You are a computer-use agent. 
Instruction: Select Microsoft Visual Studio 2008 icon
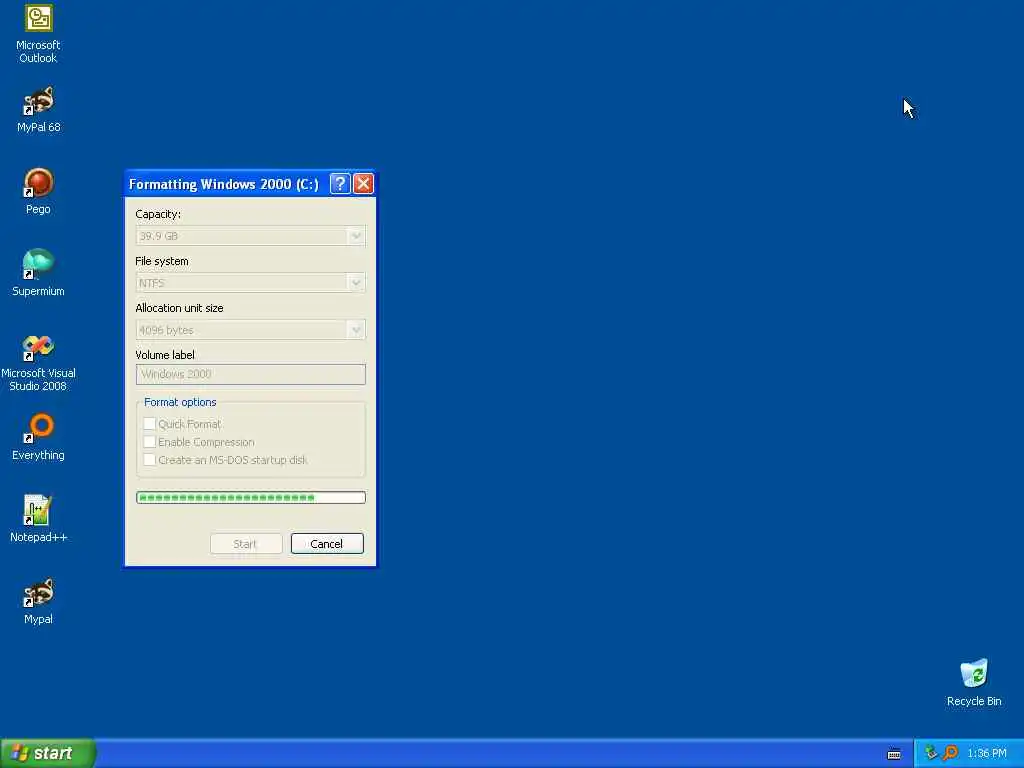coord(38,362)
